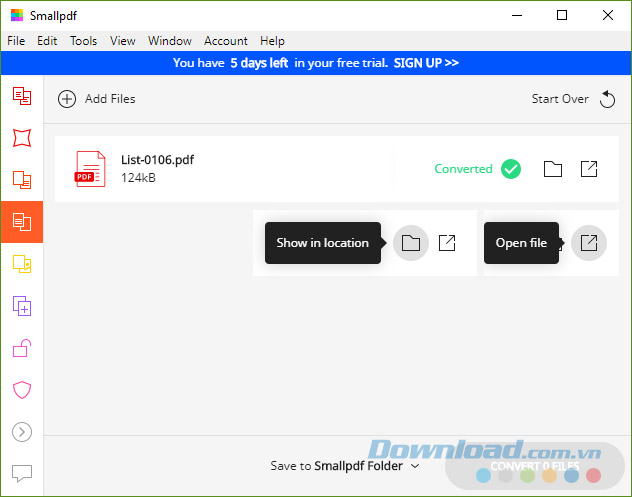This screenshot has width=632, height=497.
Task: Open the feedback speech bubble icon
Action: click(22, 474)
